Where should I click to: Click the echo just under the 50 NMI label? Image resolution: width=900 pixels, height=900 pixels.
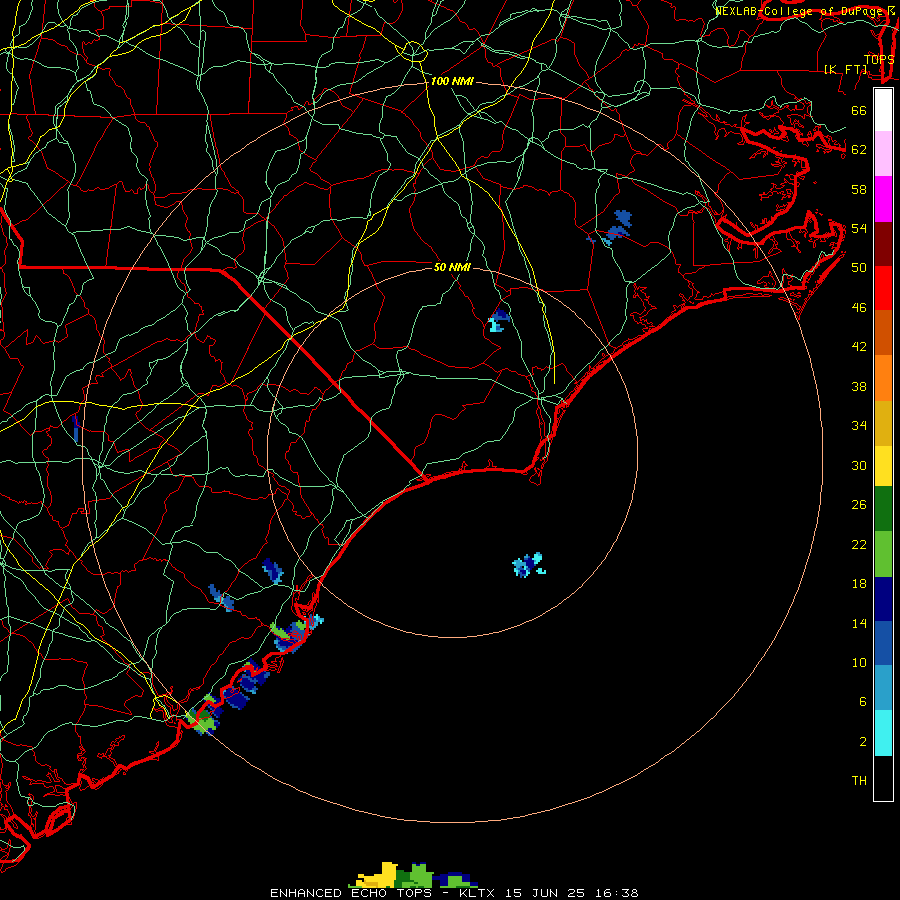click(x=499, y=320)
